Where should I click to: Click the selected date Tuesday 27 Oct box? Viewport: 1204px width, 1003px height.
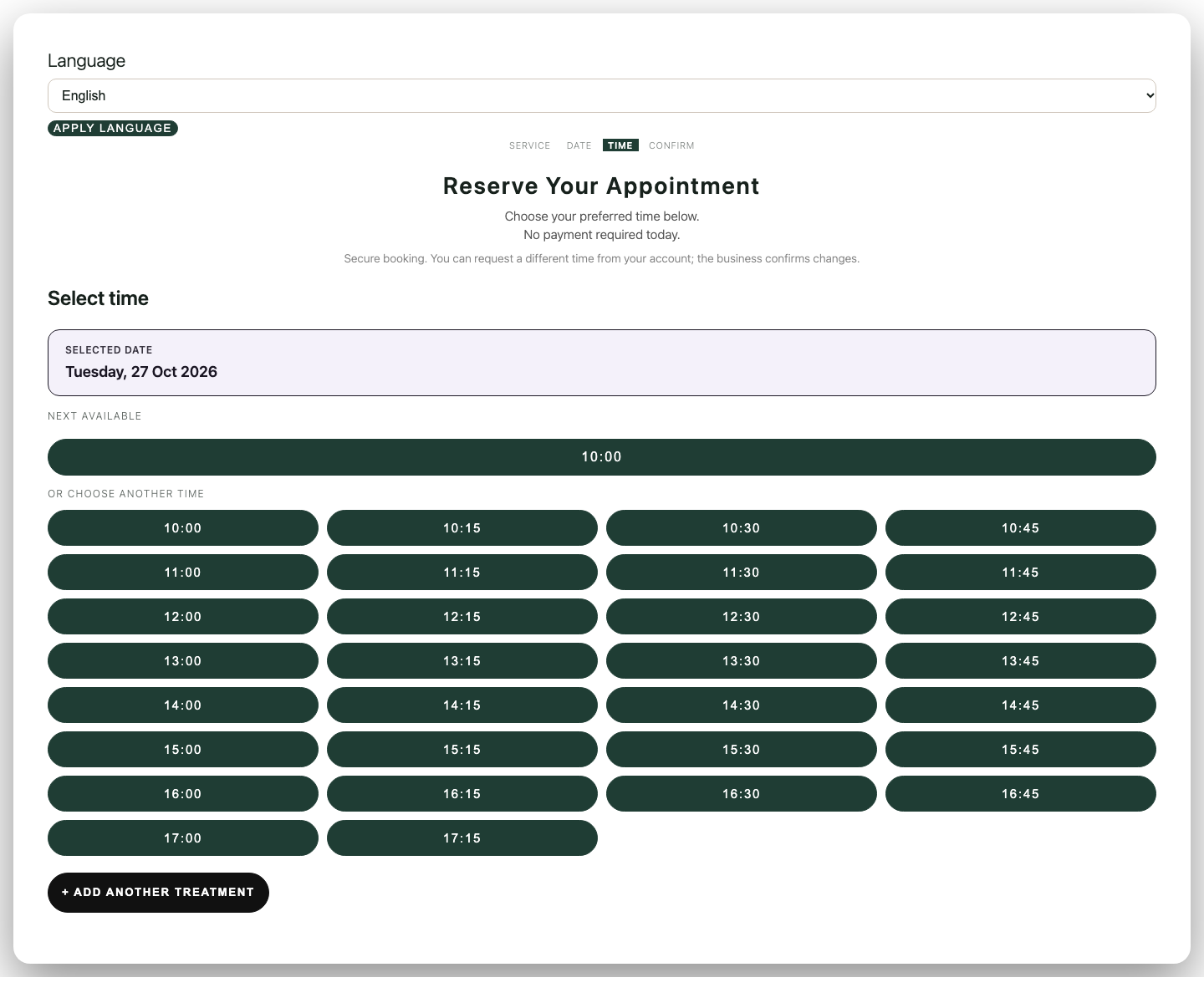coord(602,363)
